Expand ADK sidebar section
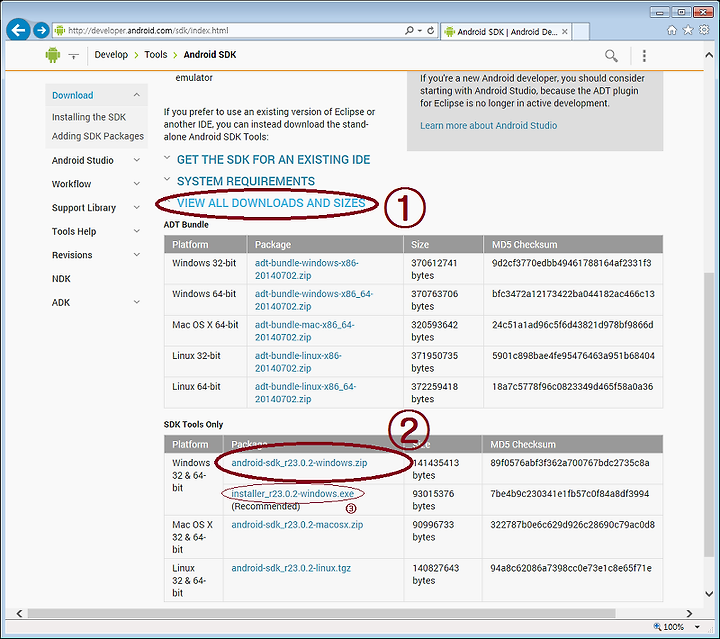 [136, 302]
